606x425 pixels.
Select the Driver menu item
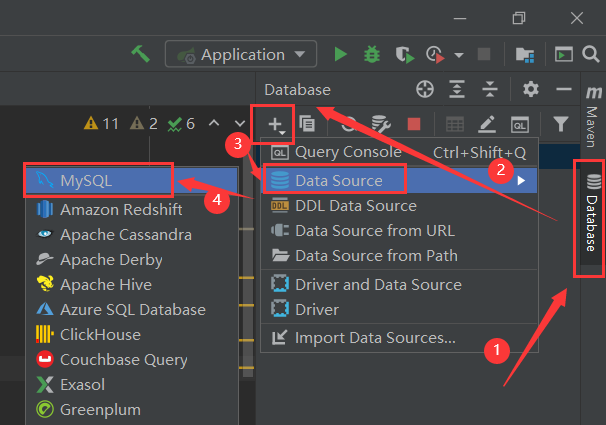(399, 309)
